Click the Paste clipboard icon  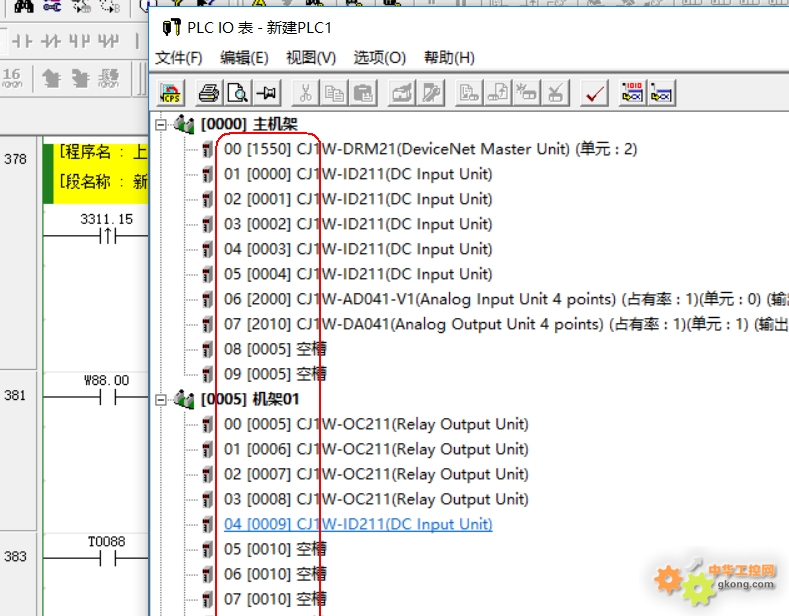coord(363,93)
